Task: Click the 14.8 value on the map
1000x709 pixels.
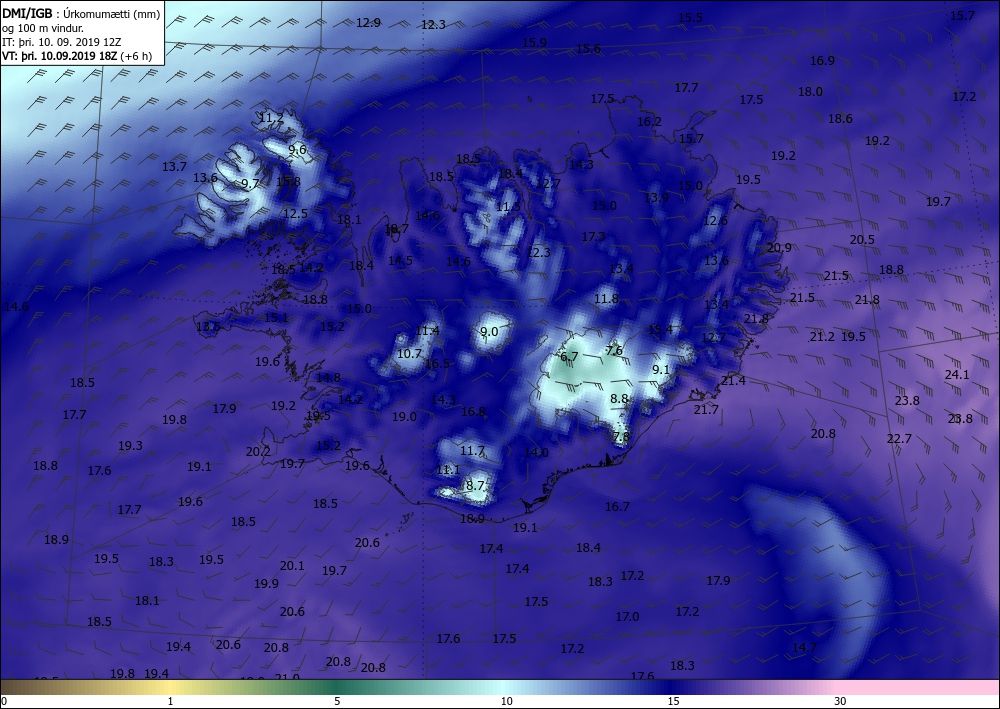Action: (x=328, y=377)
